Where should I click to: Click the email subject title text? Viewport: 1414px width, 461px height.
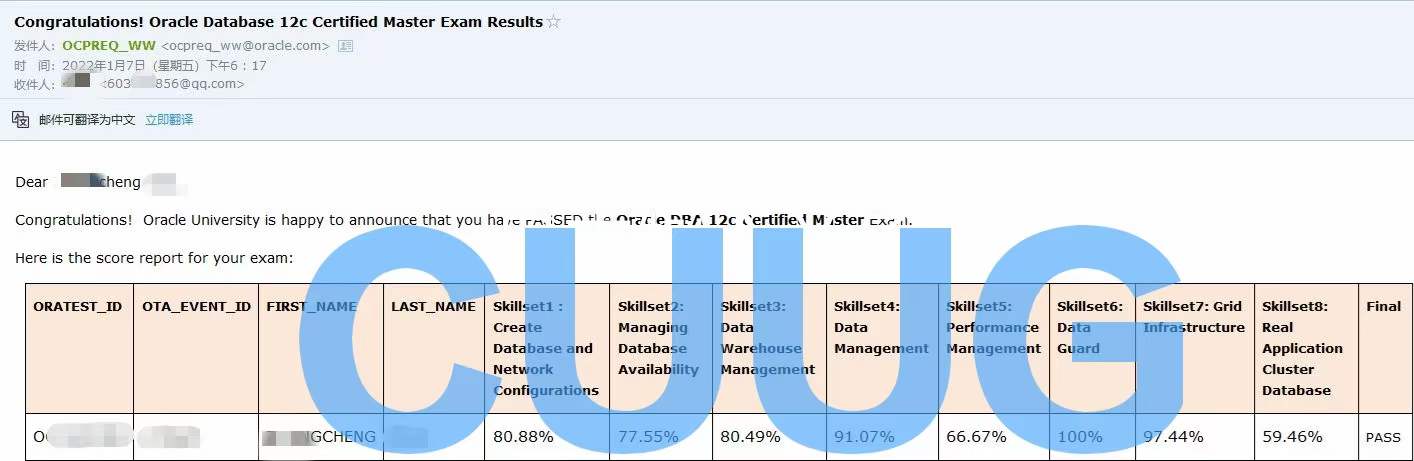pos(279,22)
